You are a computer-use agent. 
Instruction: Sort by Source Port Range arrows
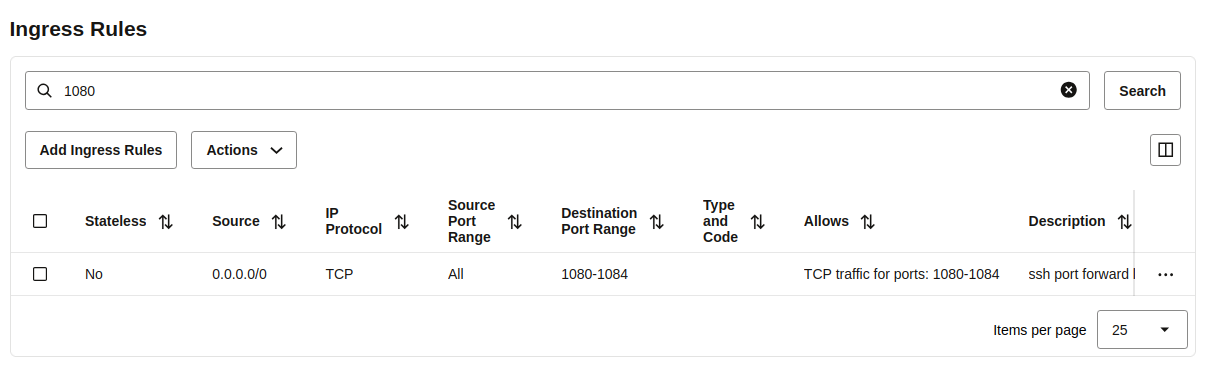[515, 222]
